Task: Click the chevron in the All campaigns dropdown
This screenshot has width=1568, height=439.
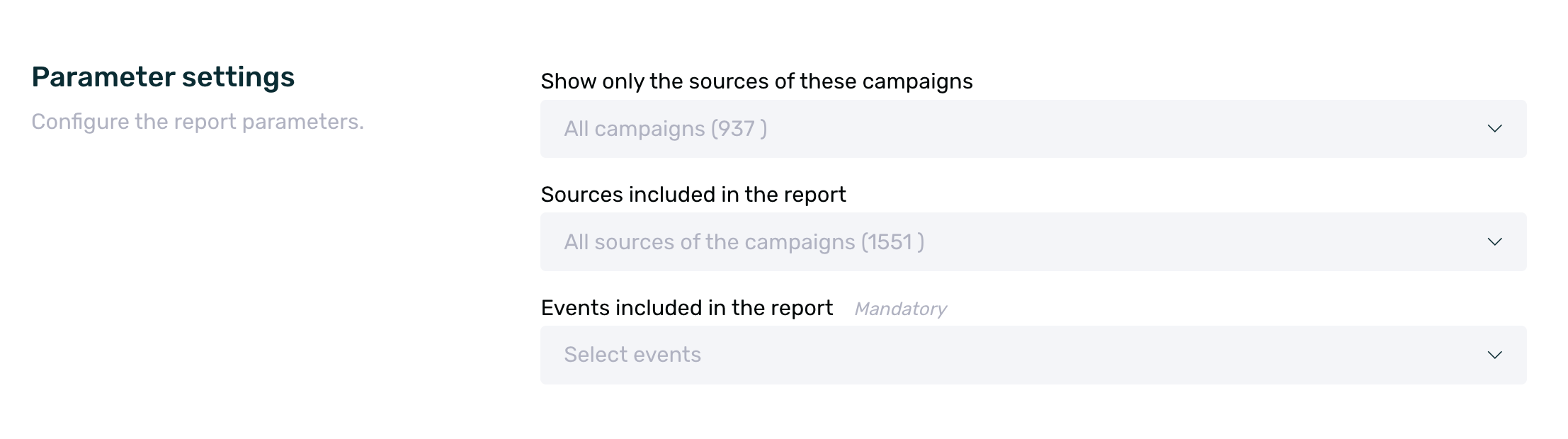Action: pos(1494,129)
